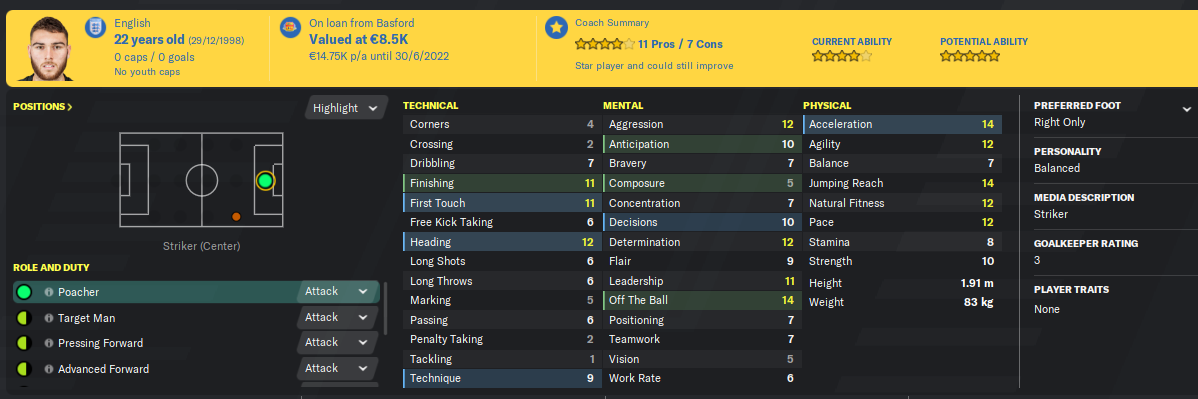Click the Basford club badge icon
Image resolution: width=1198 pixels, height=399 pixels.
point(291,29)
